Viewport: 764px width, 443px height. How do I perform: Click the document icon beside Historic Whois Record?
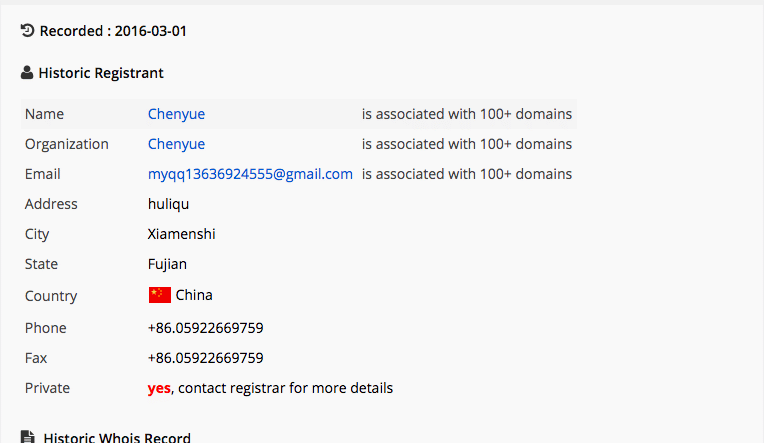[28, 438]
